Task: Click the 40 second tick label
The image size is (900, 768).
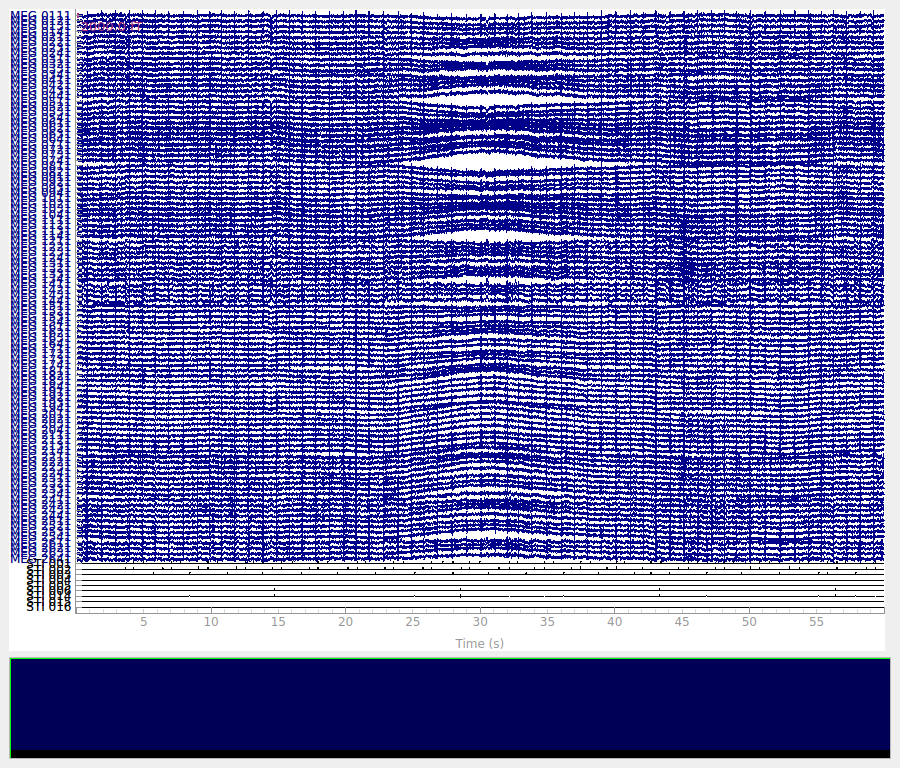Action: point(614,622)
